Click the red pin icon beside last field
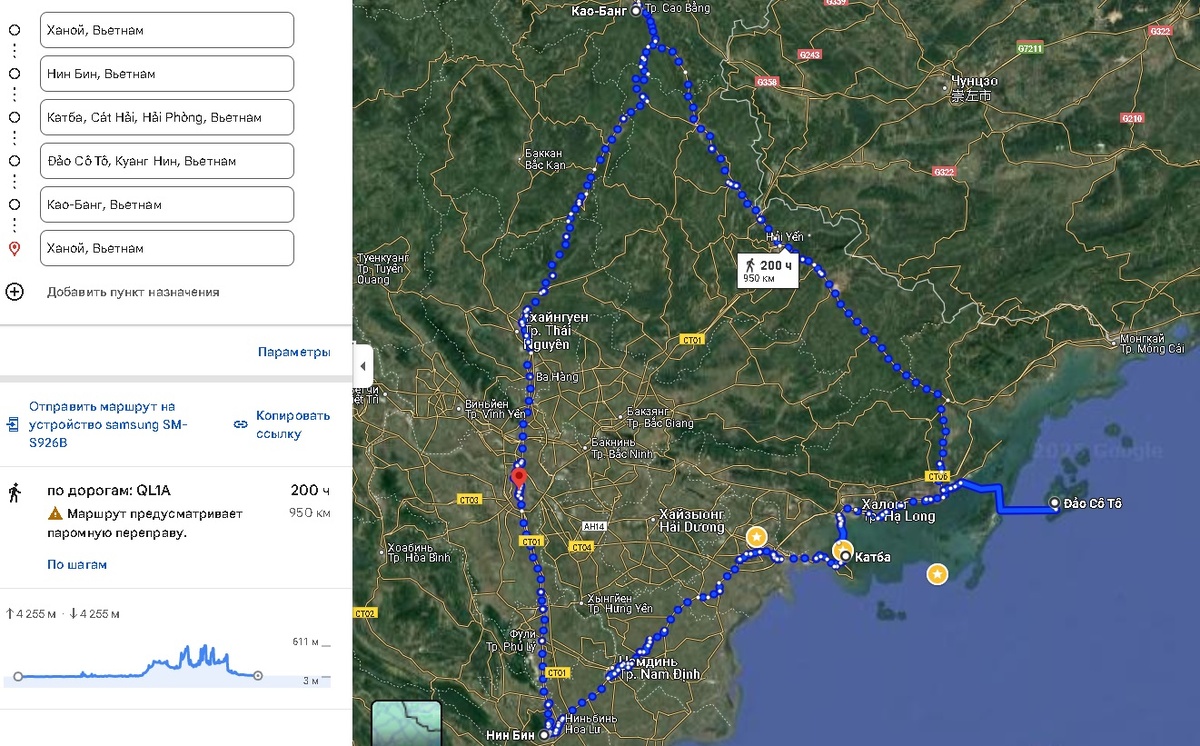The image size is (1200, 746). (15, 248)
